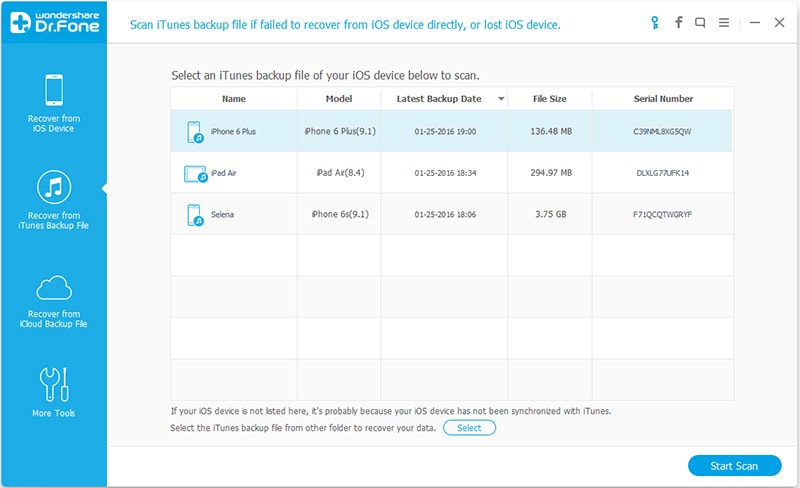The height and width of the screenshot is (488, 800).
Task: Sort backups by the Model column
Action: (339, 99)
